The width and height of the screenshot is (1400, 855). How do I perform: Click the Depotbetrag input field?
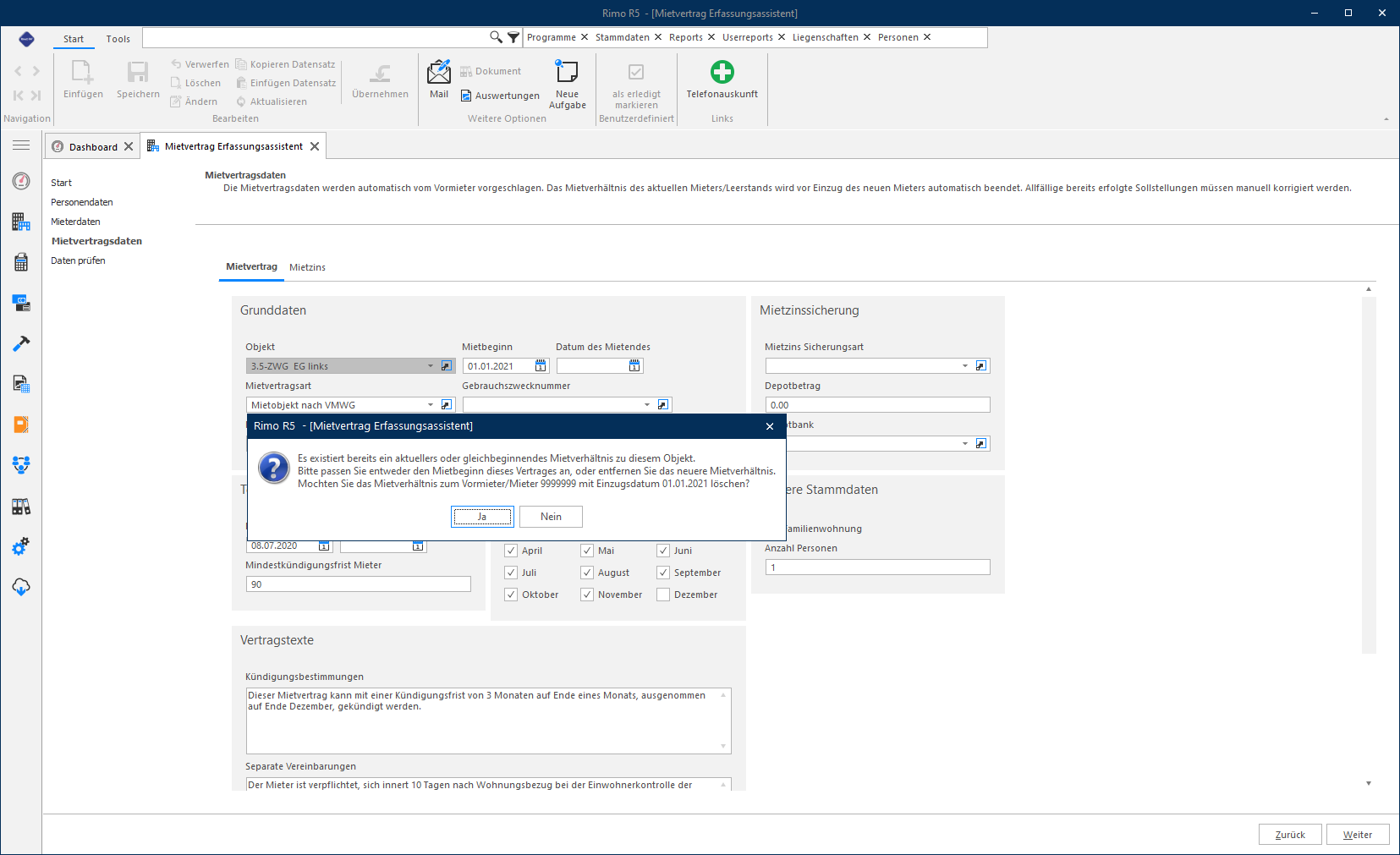coord(877,405)
